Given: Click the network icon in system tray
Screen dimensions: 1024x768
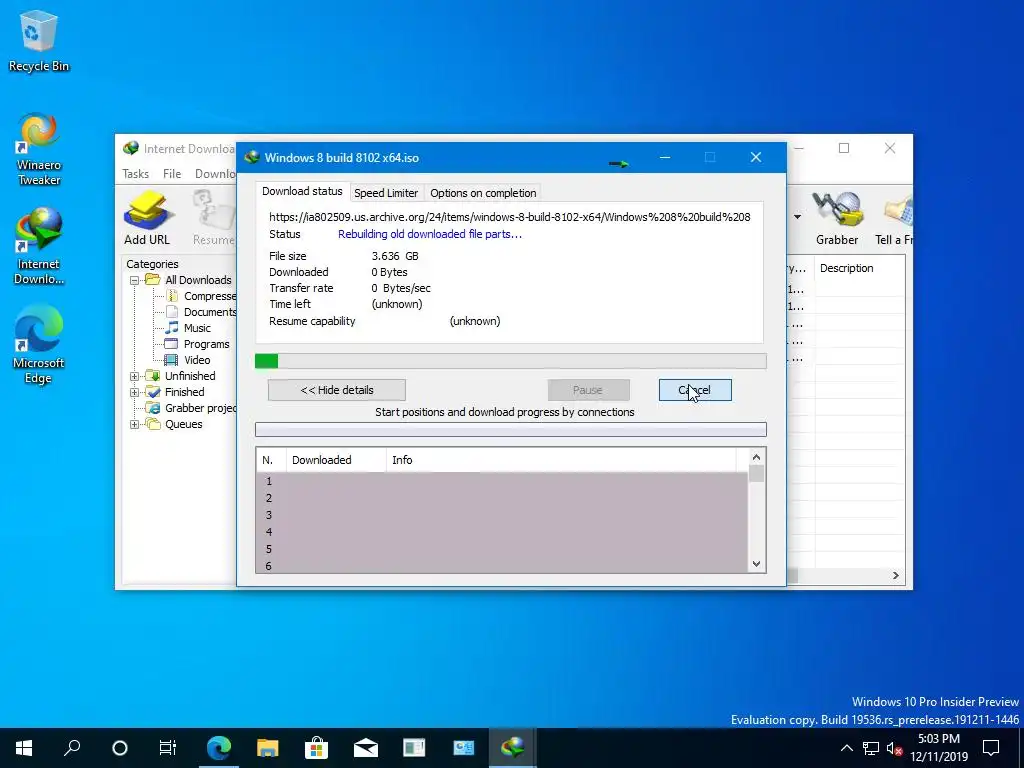Looking at the screenshot, I should pos(871,748).
